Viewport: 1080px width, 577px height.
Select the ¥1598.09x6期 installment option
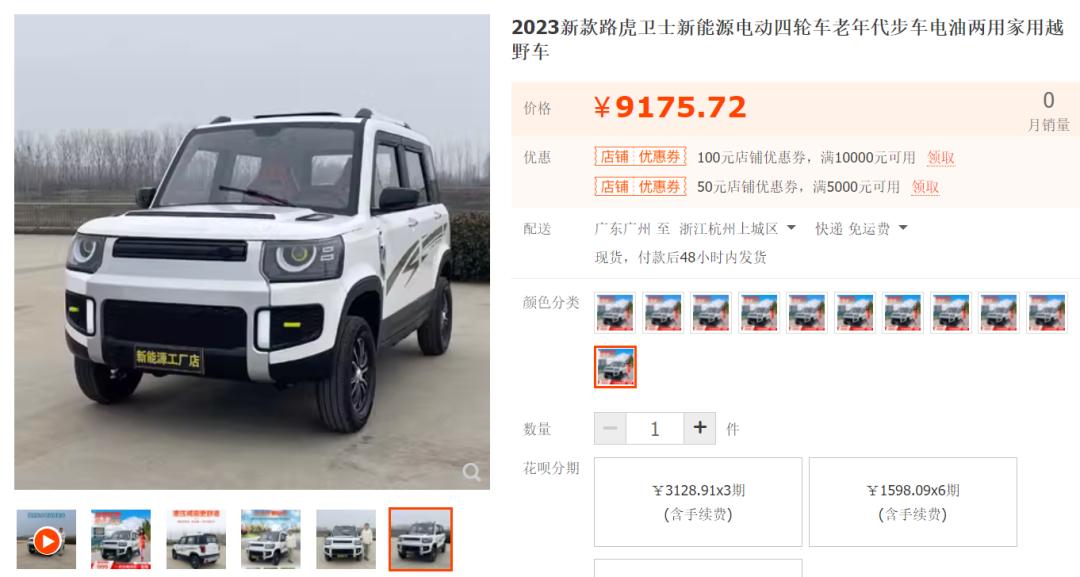point(913,502)
